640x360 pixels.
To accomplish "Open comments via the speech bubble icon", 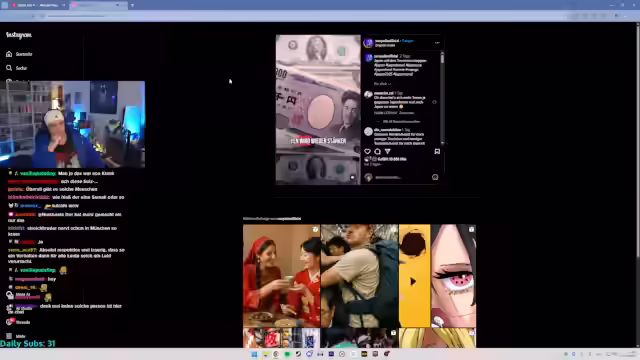I will (x=378, y=151).
